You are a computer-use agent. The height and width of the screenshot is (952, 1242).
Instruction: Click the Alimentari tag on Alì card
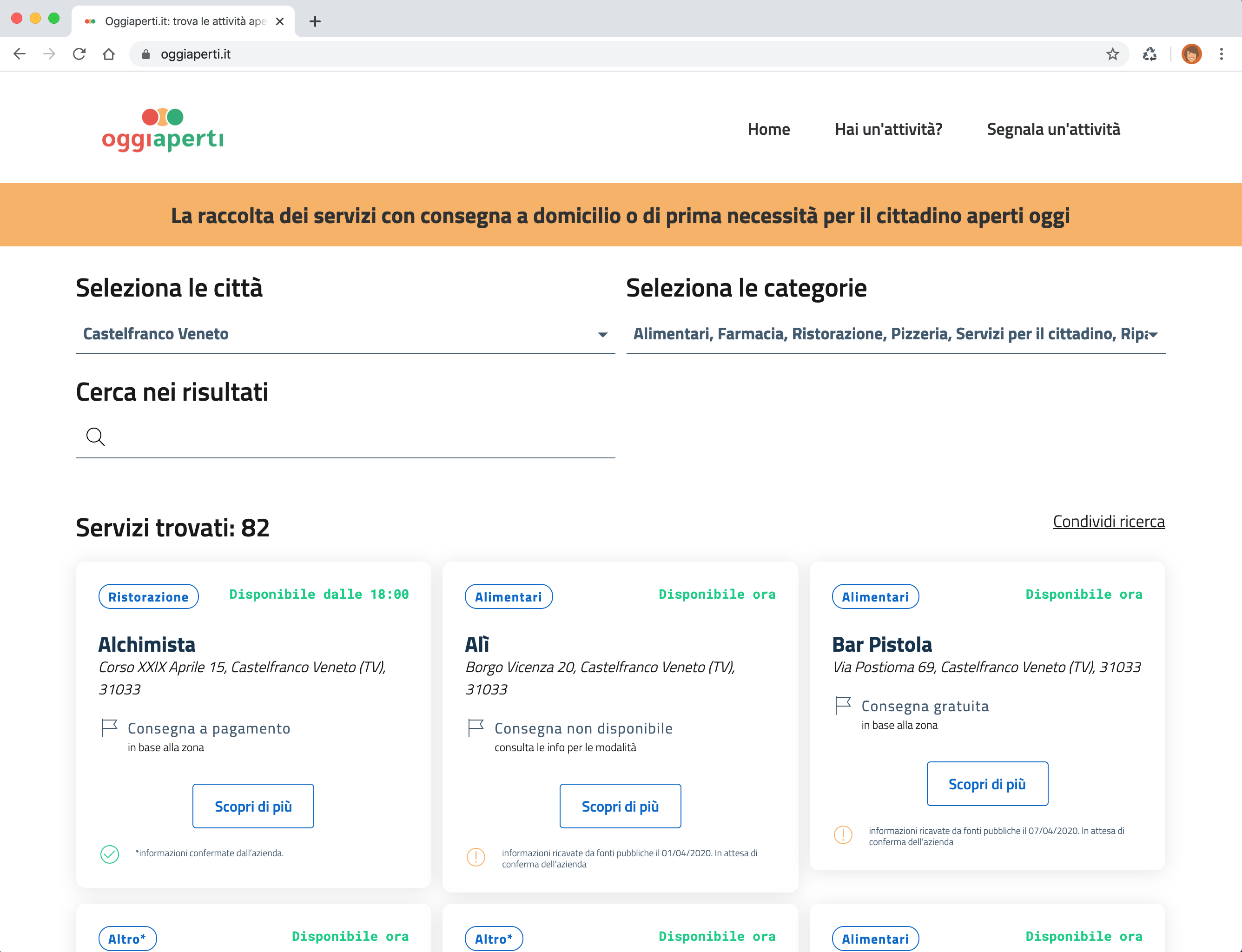click(508, 597)
